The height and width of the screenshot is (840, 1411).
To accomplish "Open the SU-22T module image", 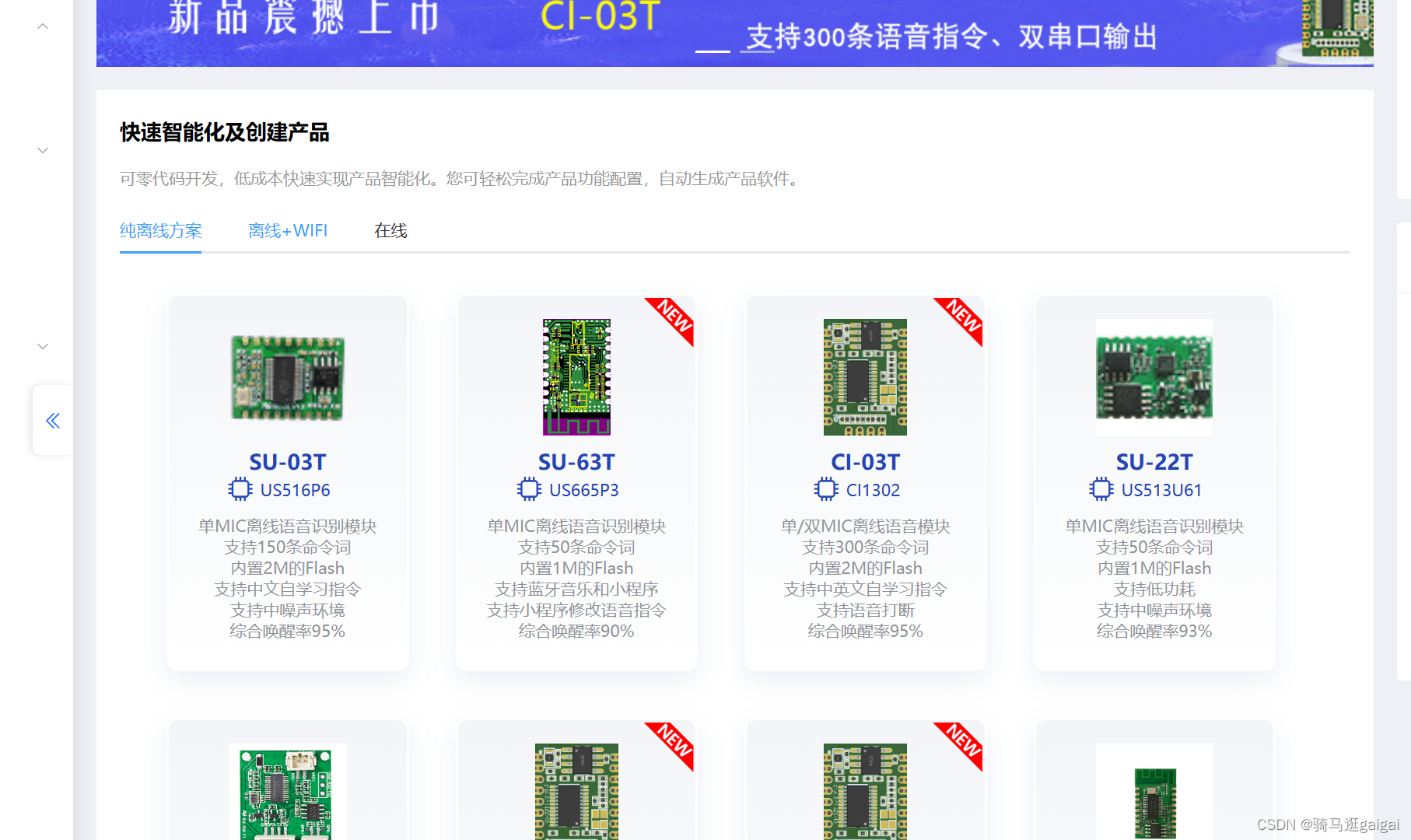I will 1154,377.
